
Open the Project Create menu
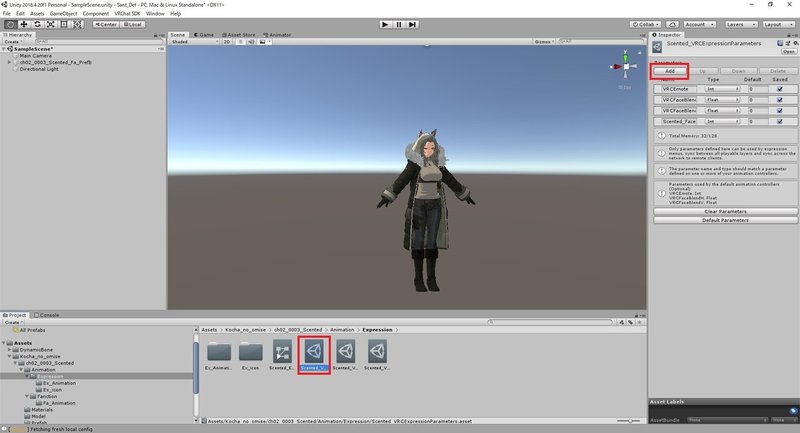[x=13, y=322]
